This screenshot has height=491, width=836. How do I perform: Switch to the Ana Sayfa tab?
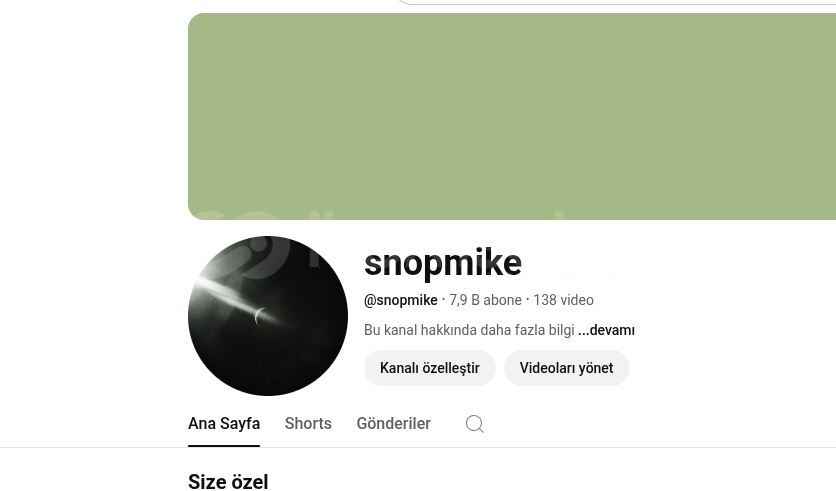(x=224, y=423)
